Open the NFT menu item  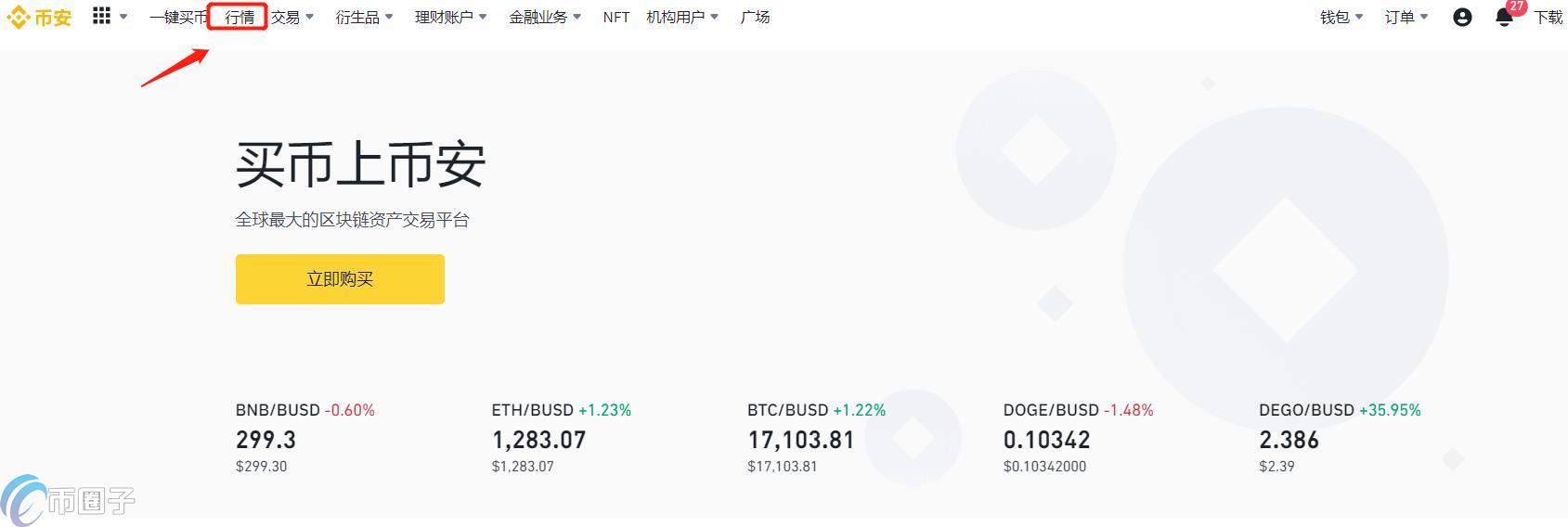click(x=616, y=18)
